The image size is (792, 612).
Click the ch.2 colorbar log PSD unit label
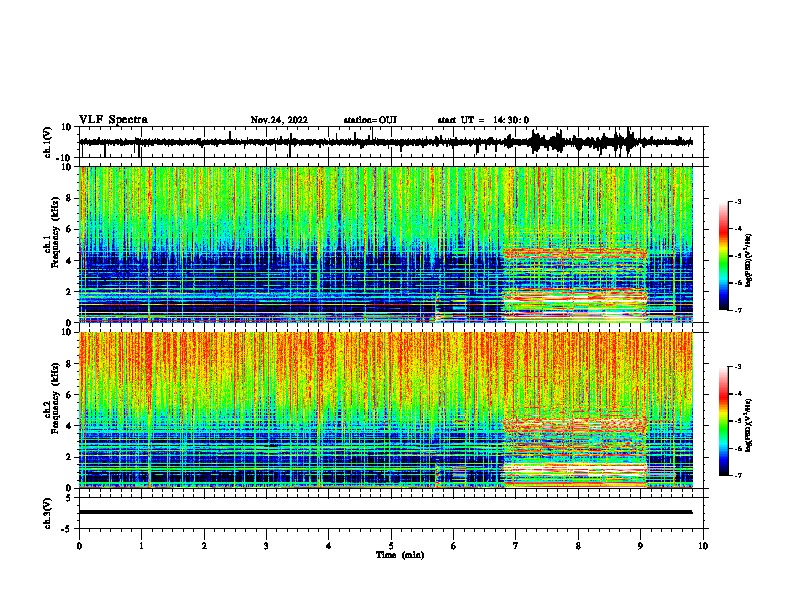pyautogui.click(x=749, y=425)
